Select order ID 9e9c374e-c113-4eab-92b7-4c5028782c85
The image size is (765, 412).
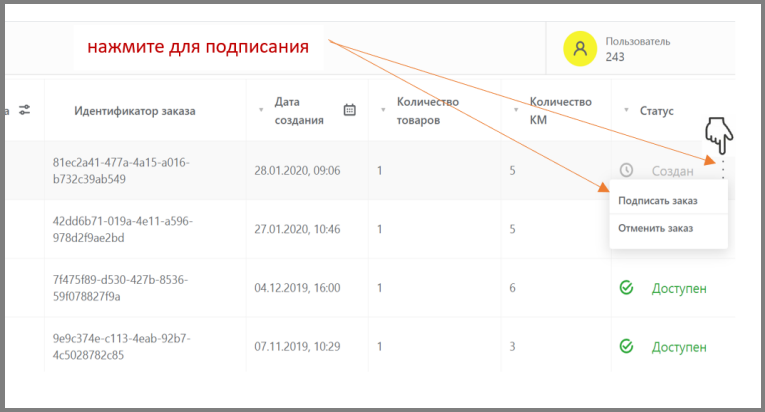tap(121, 346)
